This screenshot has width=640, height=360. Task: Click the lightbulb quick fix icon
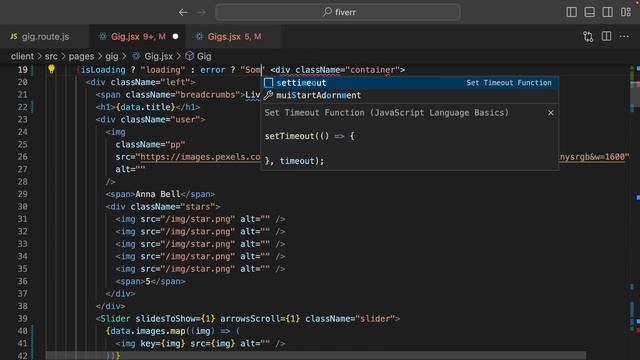(51, 69)
